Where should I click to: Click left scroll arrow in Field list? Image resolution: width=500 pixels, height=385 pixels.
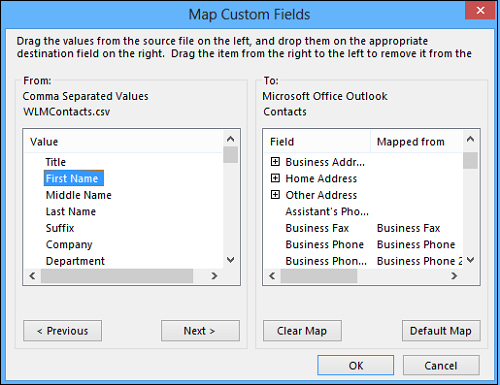click(x=272, y=276)
